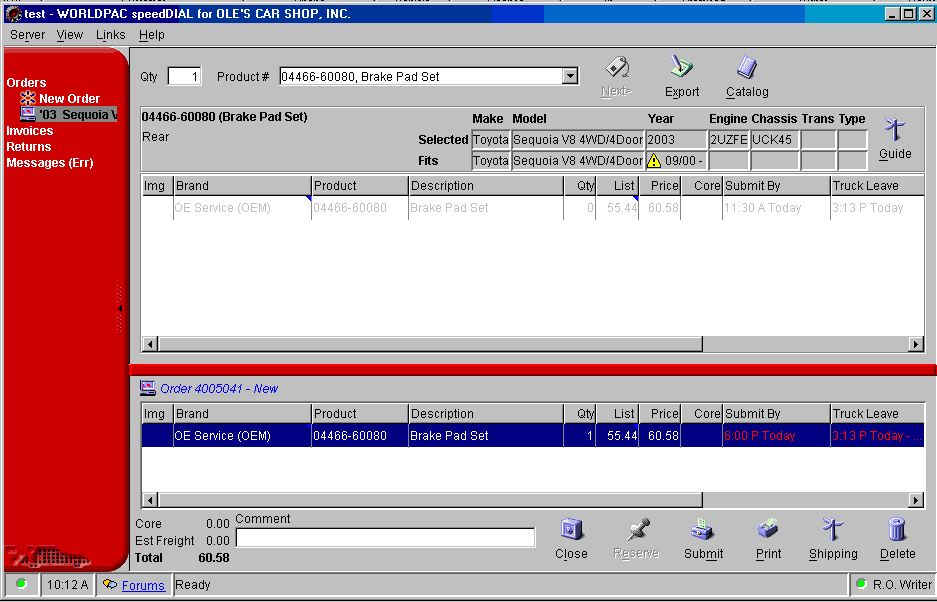Open Invoices in the sidebar
937x602 pixels.
point(29,130)
